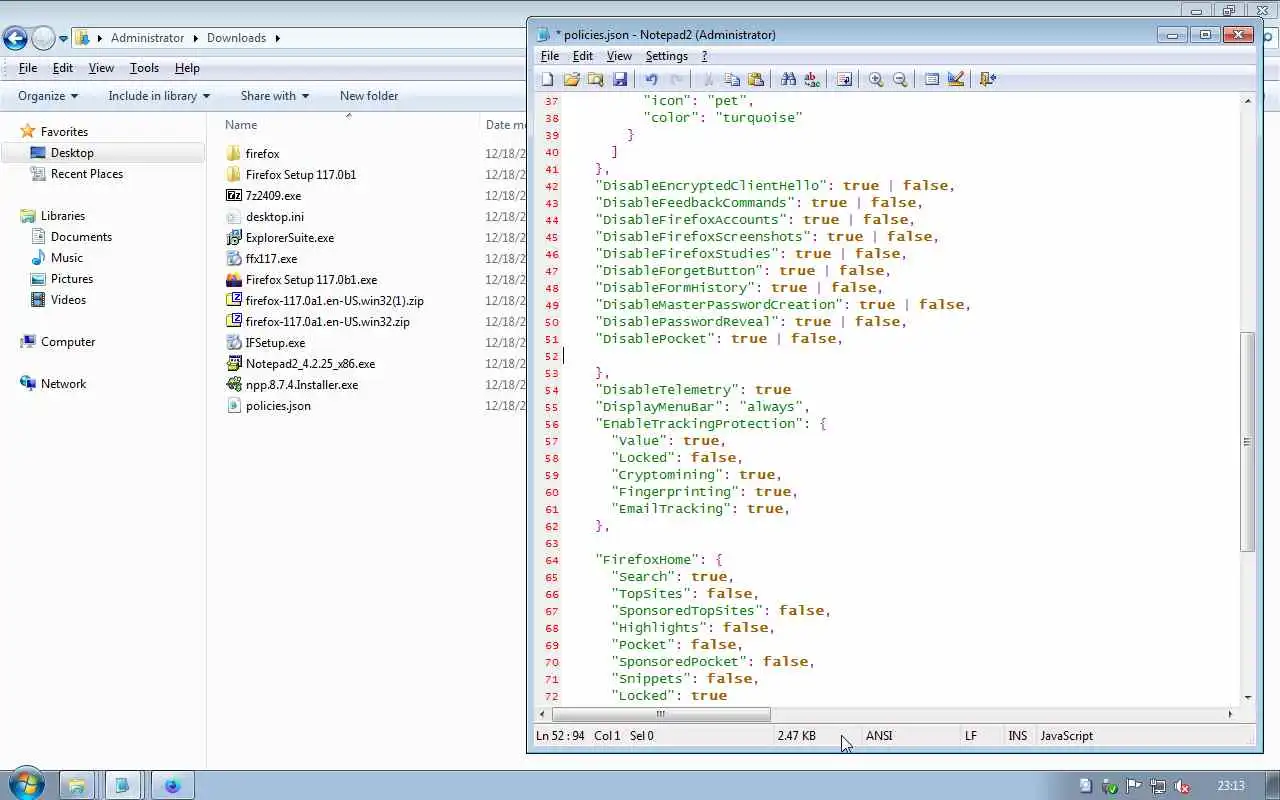Select Network in navigation pane

click(63, 384)
